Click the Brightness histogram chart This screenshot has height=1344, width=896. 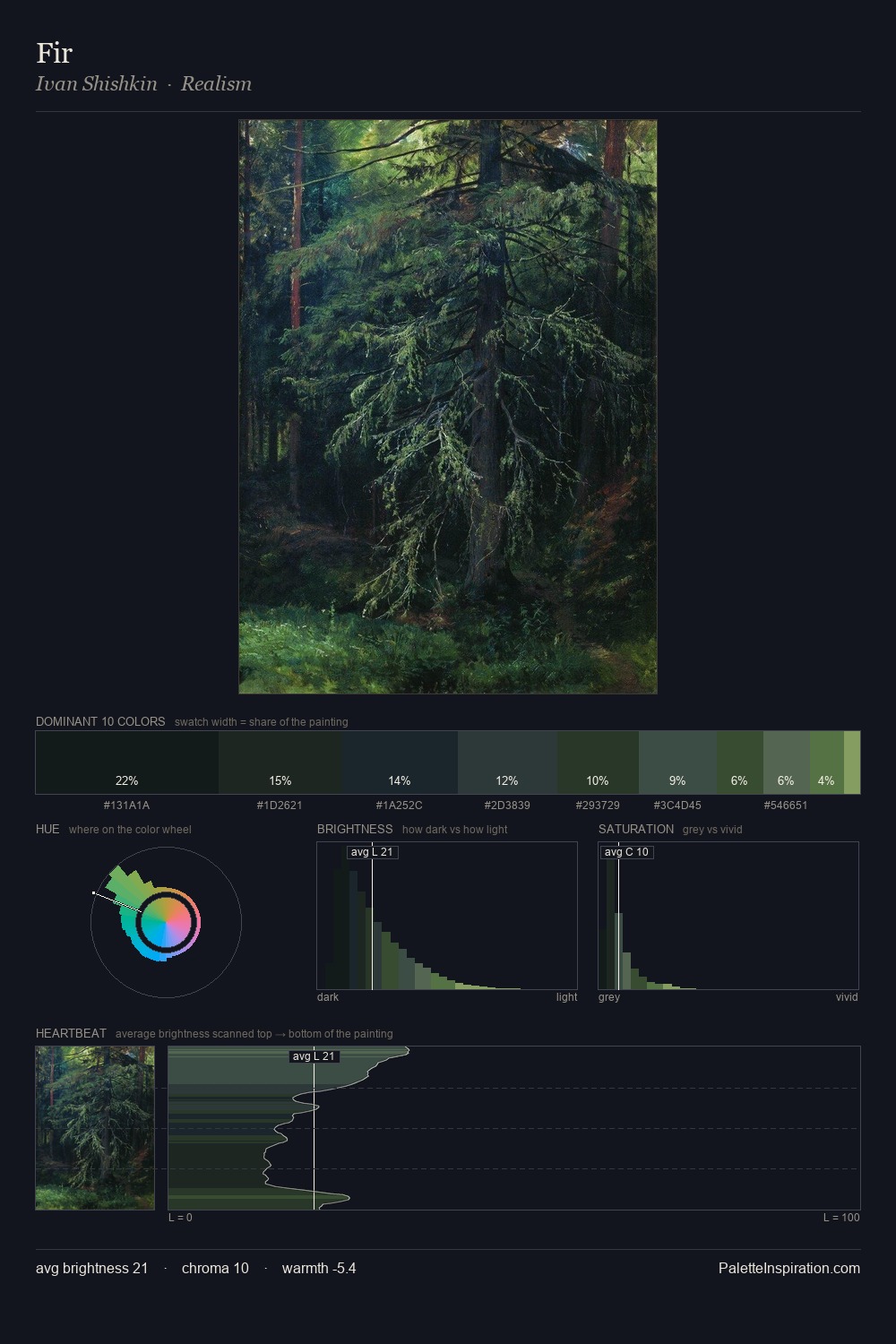[x=447, y=916]
